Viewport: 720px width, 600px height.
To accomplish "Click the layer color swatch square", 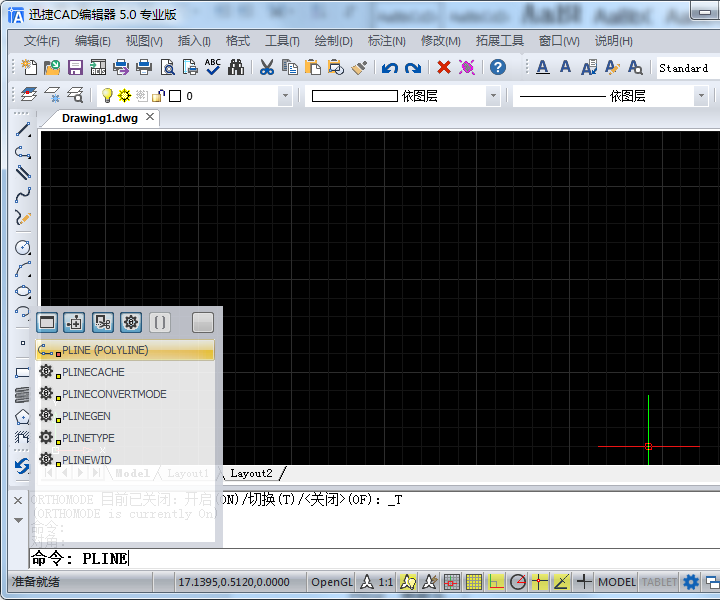I will coord(175,96).
